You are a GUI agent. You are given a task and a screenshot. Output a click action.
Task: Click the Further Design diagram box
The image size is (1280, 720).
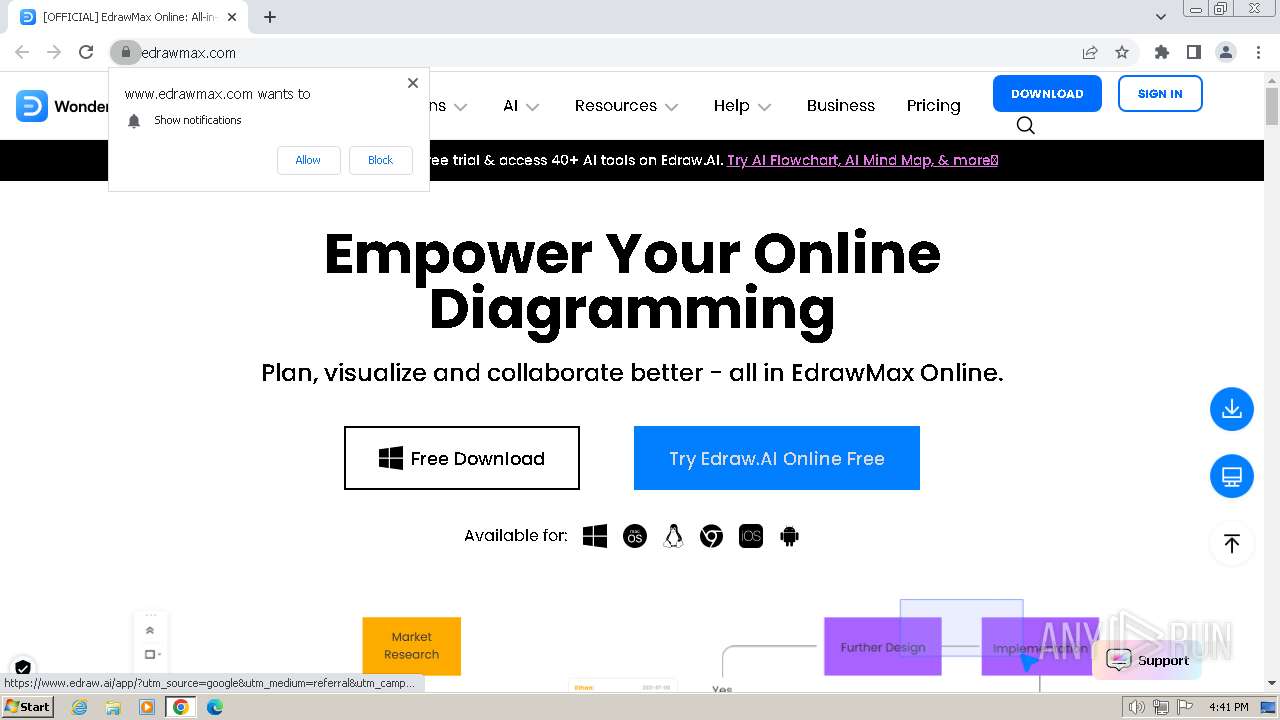[x=883, y=647]
